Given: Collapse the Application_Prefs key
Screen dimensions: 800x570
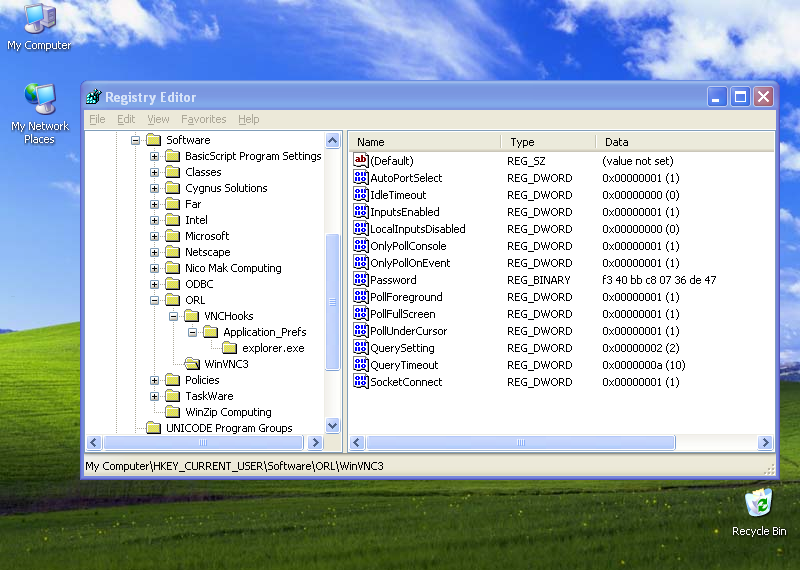Looking at the screenshot, I should point(192,332).
